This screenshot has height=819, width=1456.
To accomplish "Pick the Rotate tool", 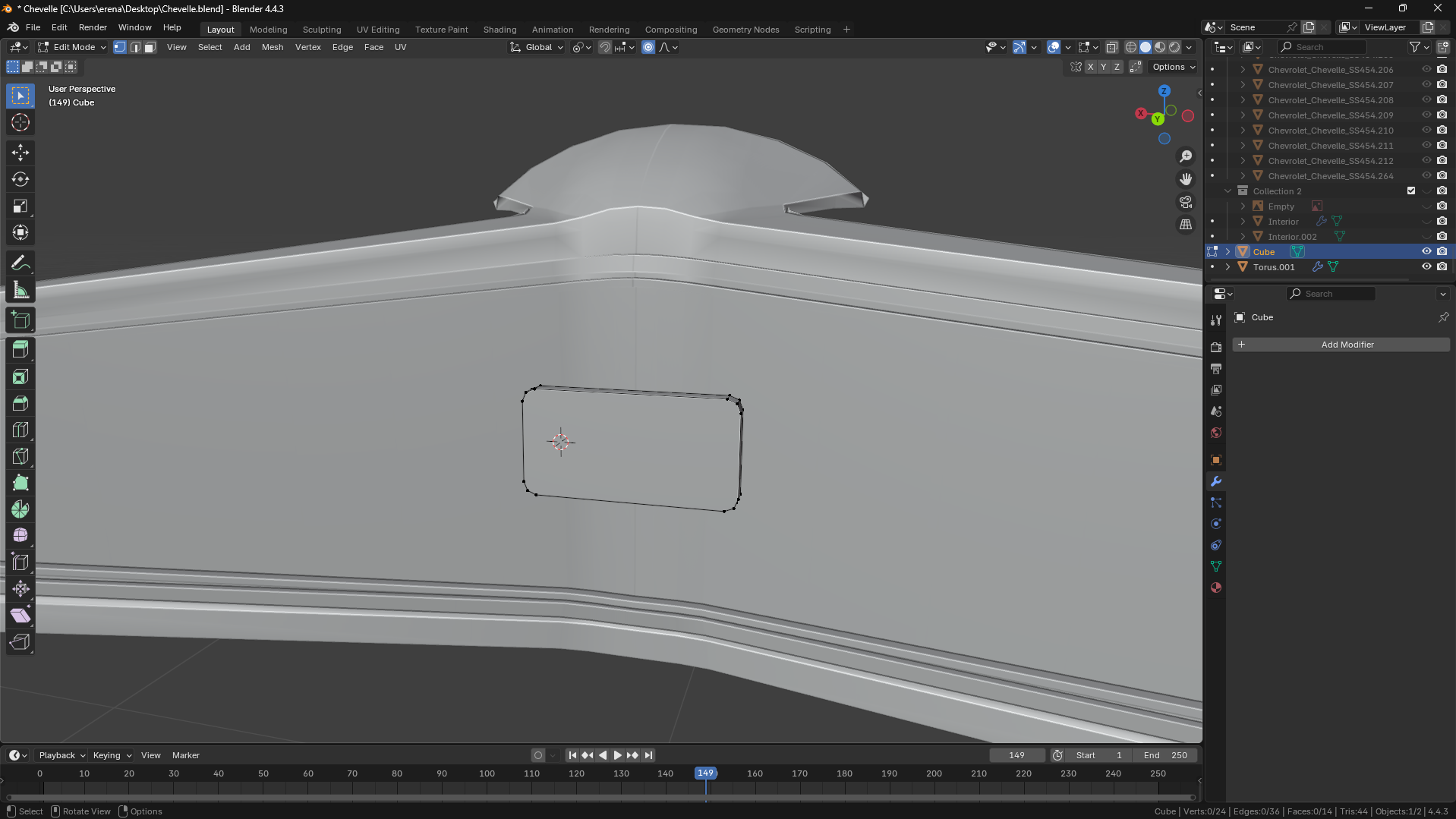I will (20, 179).
